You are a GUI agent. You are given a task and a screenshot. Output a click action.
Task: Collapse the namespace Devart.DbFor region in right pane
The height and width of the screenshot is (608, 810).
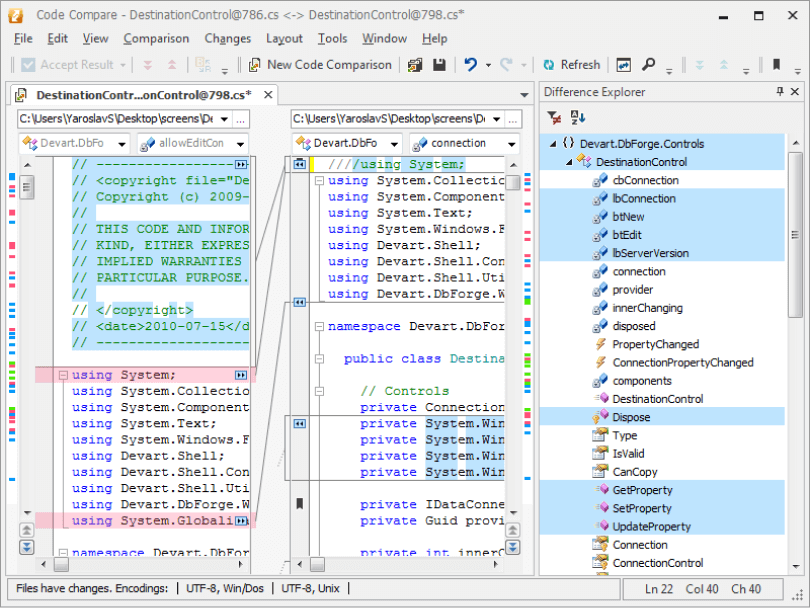coord(319,326)
